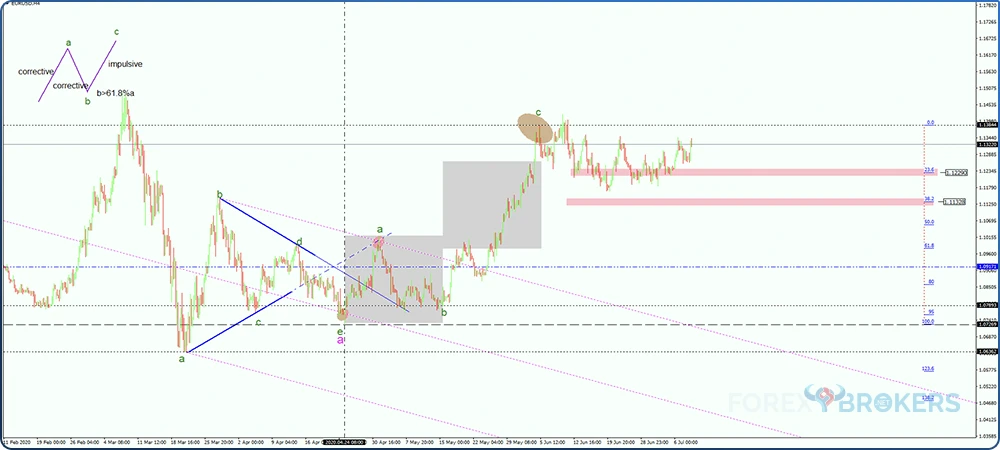Click the upper pink zone at 23.6 level
The width and height of the screenshot is (1000, 450).
click(x=747, y=172)
